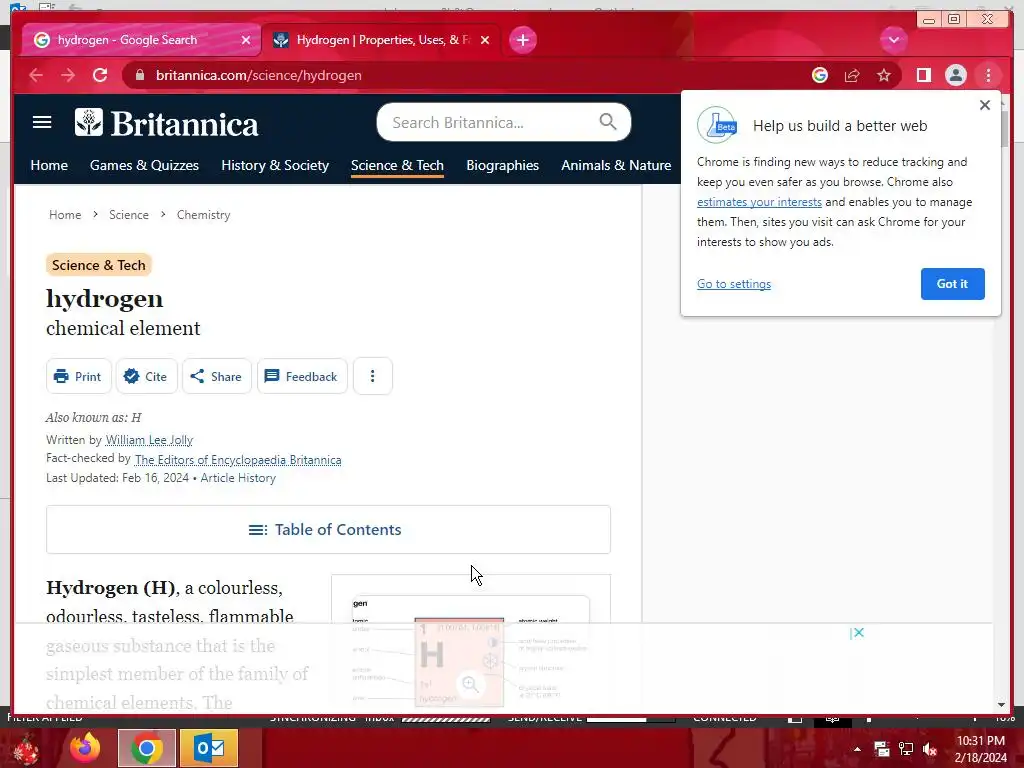Screen dimensions: 1024x768
Task: Open Home in Britannica nav
Action: pos(49,165)
